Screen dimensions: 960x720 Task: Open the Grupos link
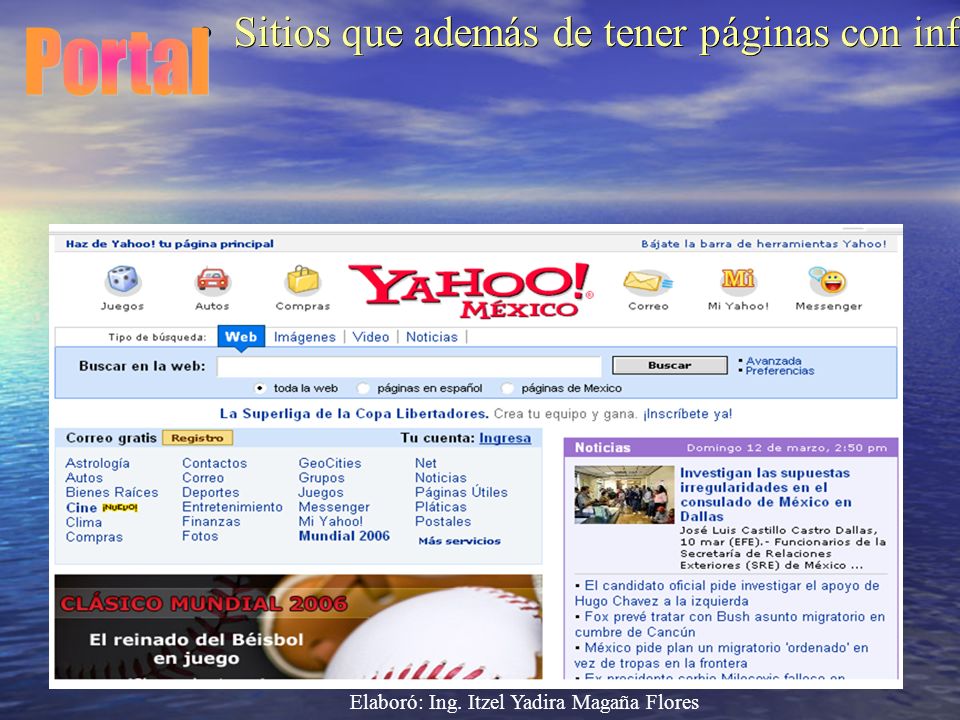(321, 478)
